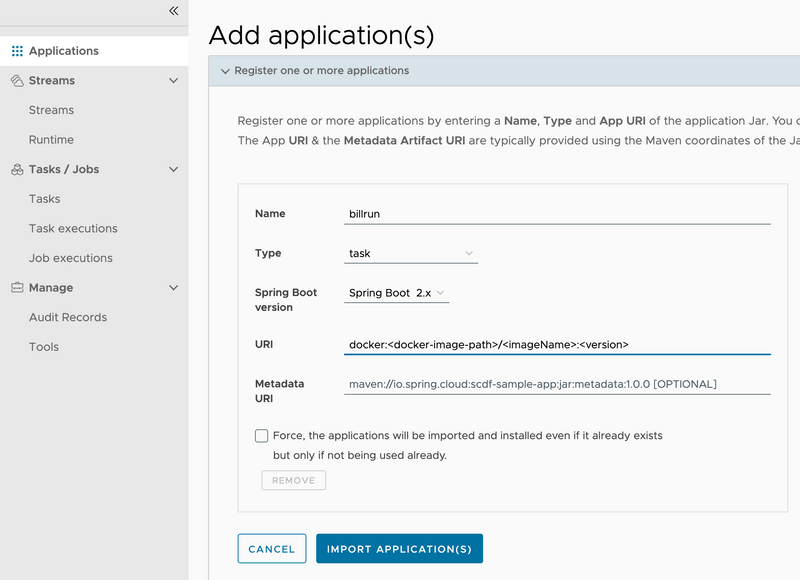Click IMPORT APPLICATION(S) button
The height and width of the screenshot is (580, 800).
tap(399, 549)
